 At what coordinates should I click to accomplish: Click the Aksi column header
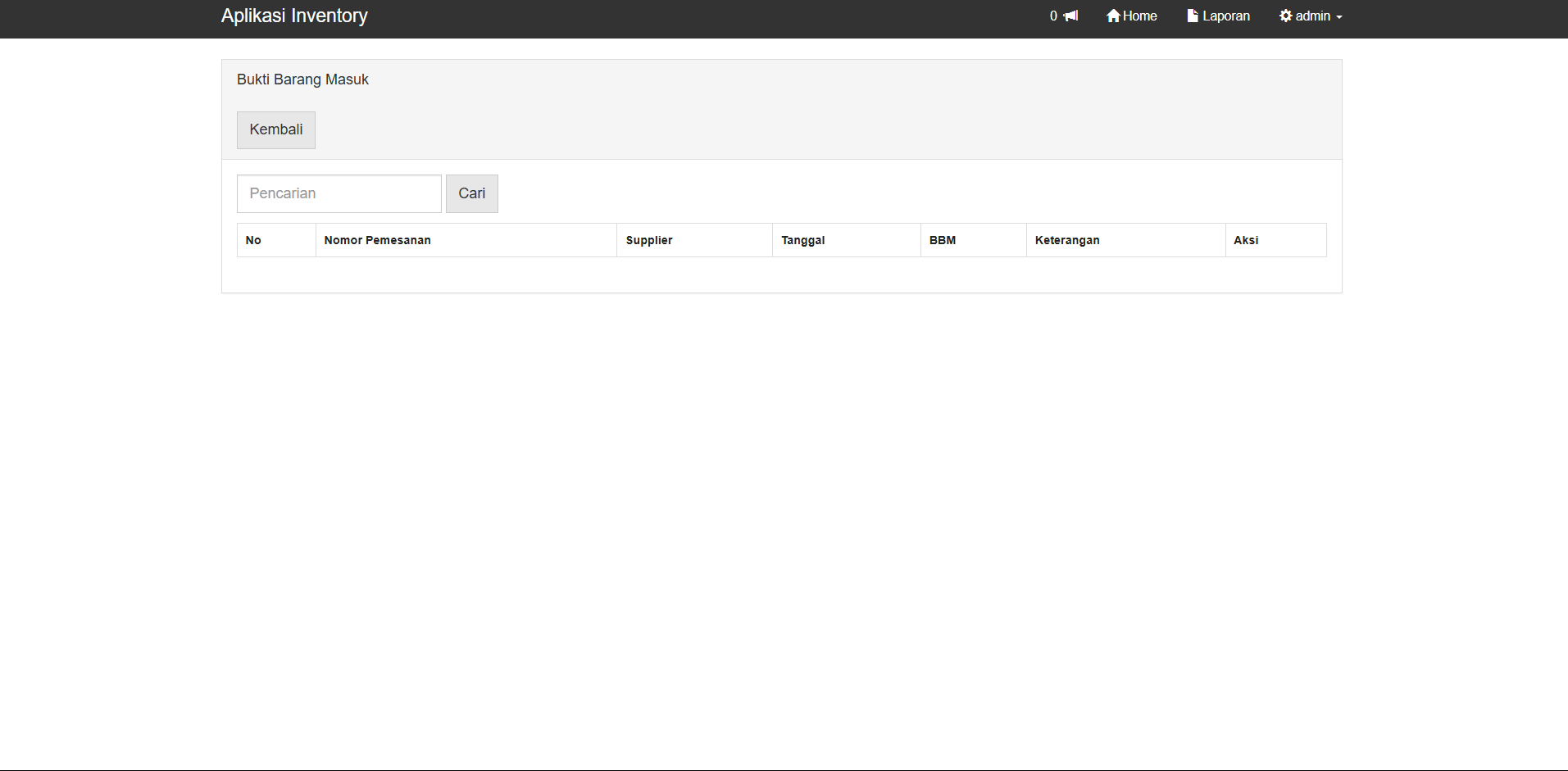click(x=1245, y=240)
